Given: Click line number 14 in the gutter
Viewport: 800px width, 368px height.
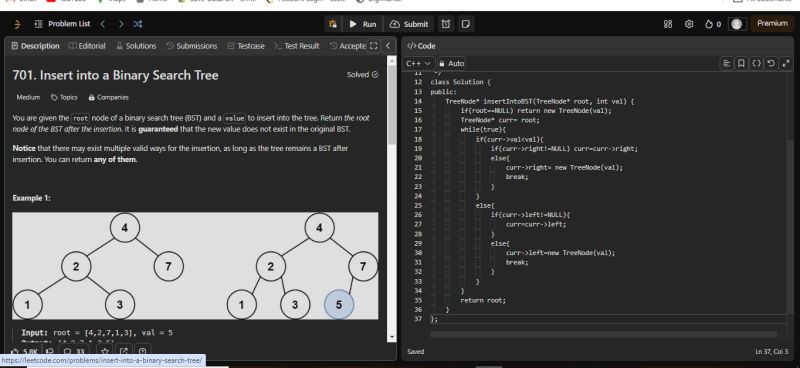Looking at the screenshot, I should (x=418, y=101).
